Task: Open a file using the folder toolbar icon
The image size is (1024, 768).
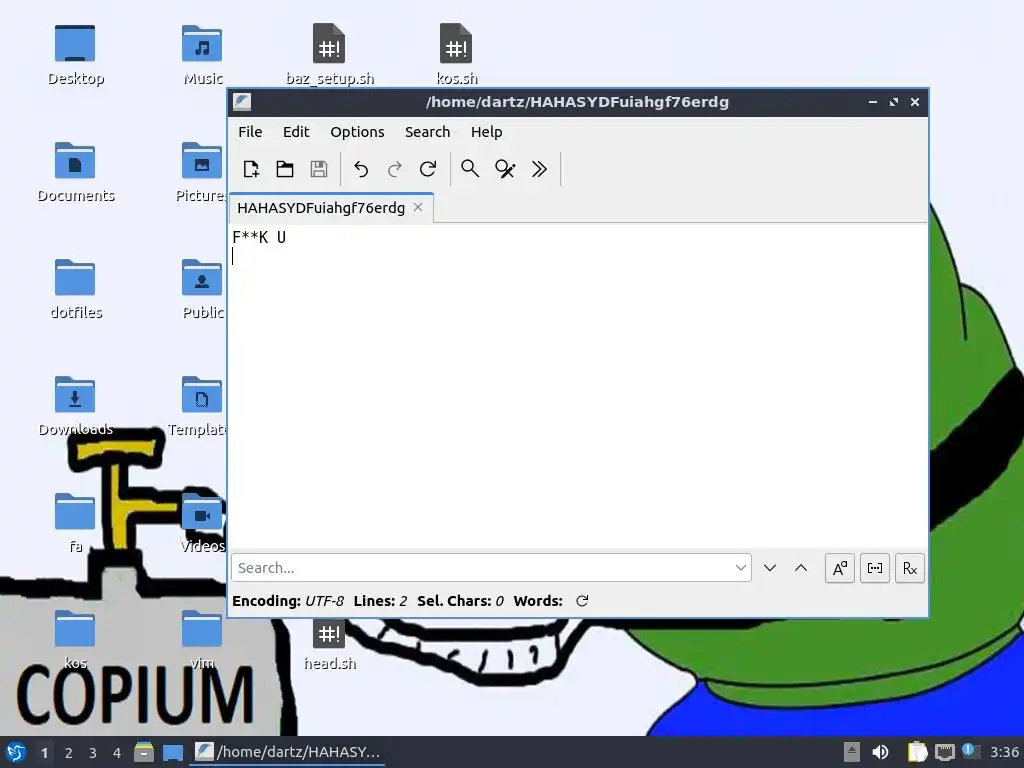Action: coord(285,169)
